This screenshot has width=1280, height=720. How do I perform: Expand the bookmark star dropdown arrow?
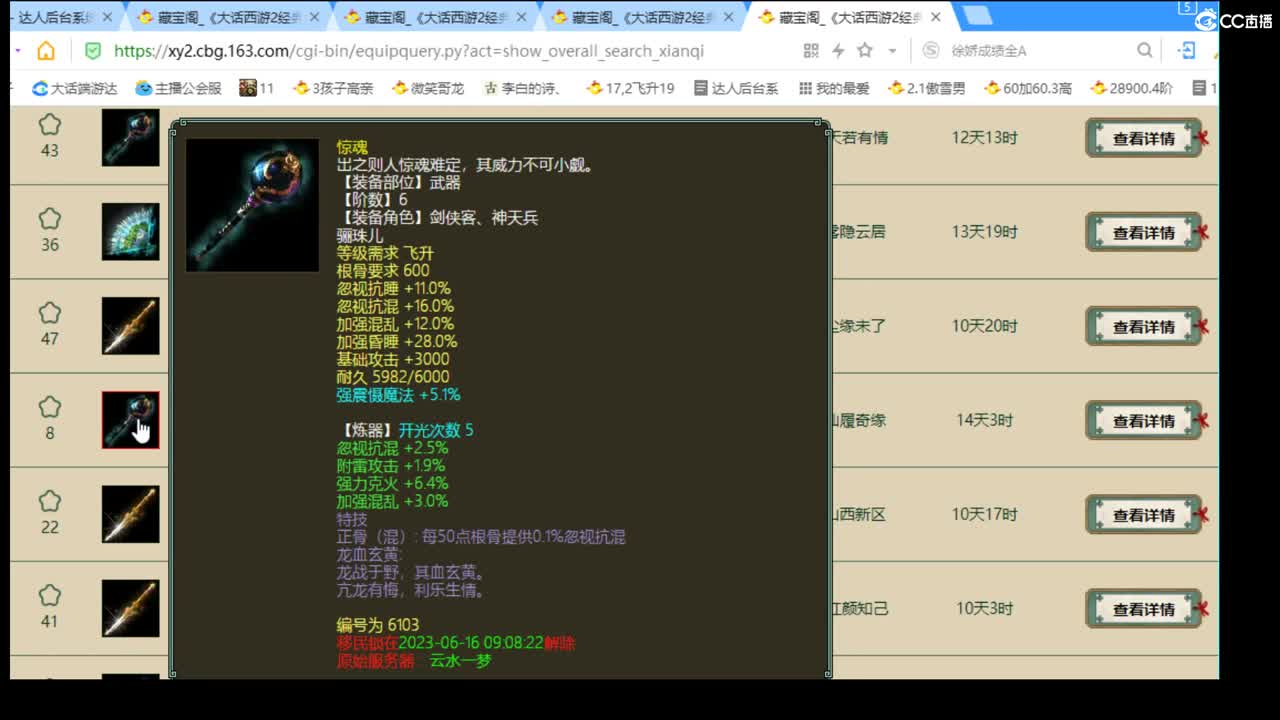892,51
